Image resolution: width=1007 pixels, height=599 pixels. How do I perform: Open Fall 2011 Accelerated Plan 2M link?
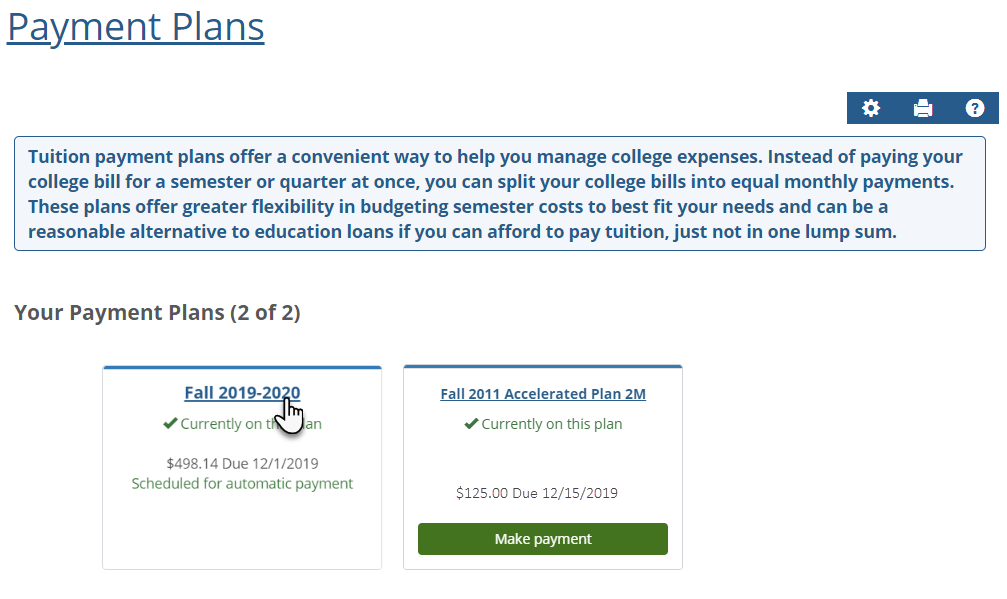coord(543,394)
